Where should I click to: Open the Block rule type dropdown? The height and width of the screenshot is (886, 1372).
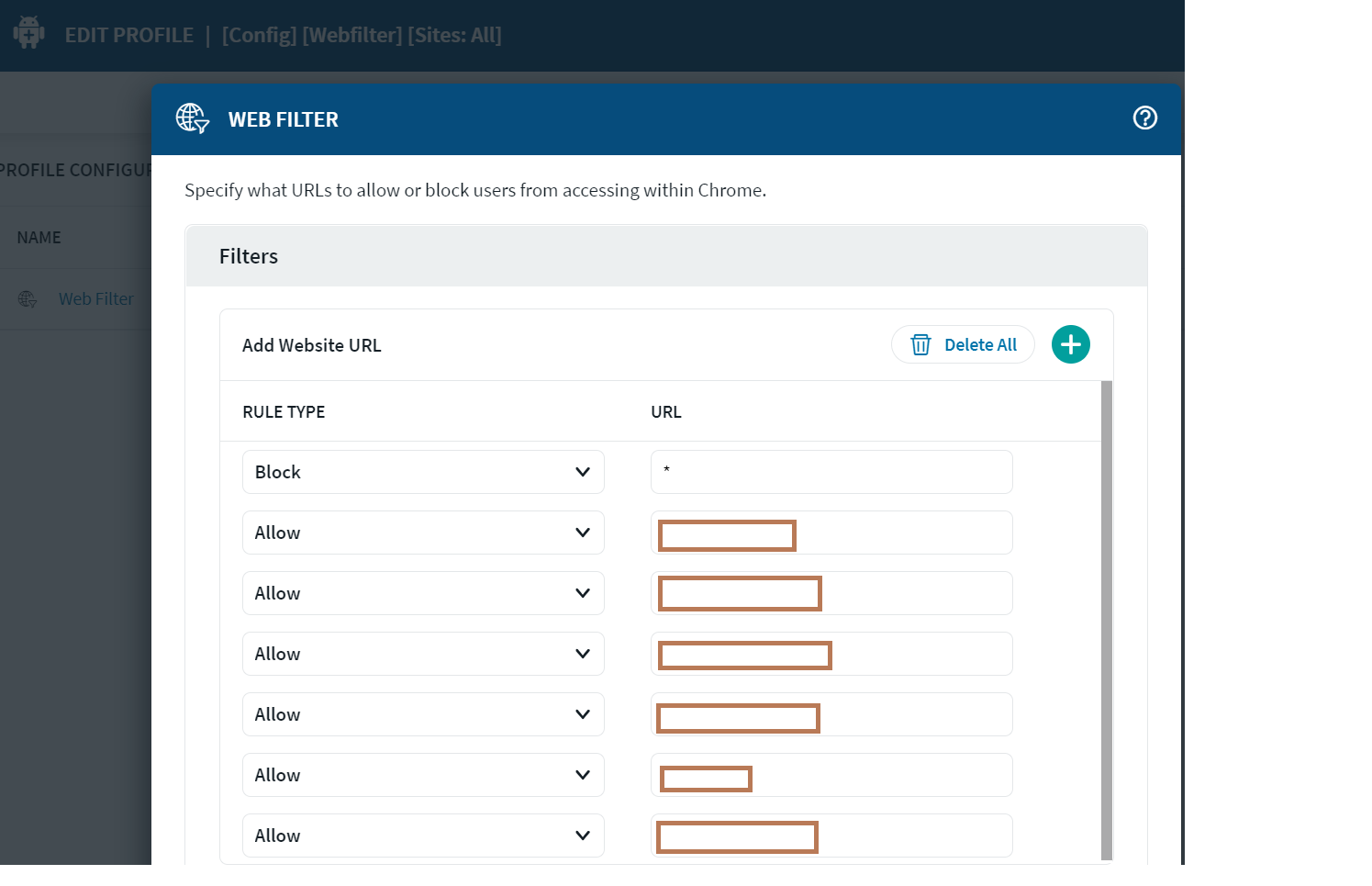pyautogui.click(x=423, y=472)
